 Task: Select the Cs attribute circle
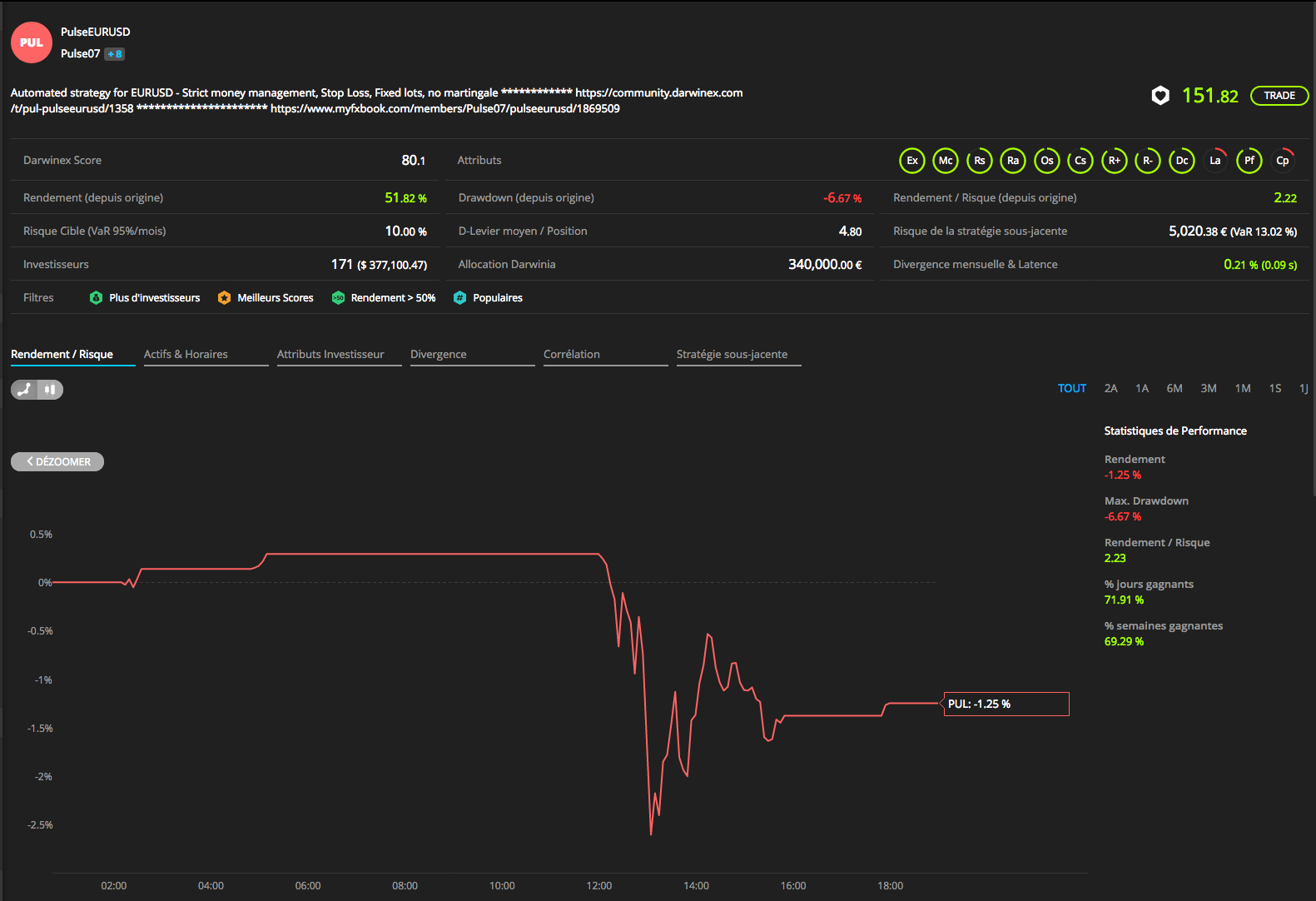tap(1080, 161)
